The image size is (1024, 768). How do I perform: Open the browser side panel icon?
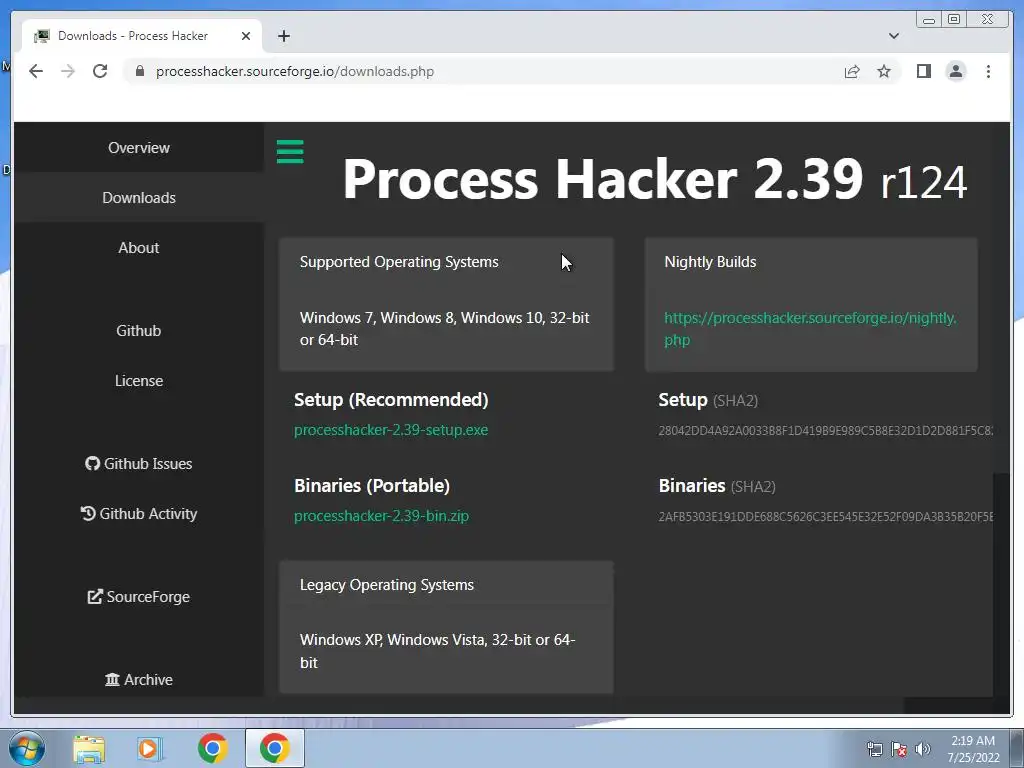pos(923,71)
